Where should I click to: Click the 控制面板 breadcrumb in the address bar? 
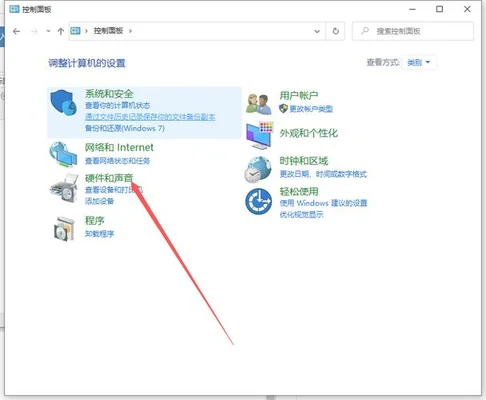coord(108,31)
